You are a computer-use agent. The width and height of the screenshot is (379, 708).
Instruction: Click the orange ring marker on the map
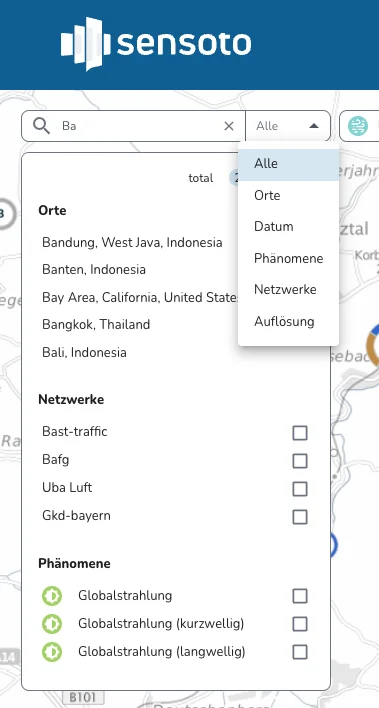(373, 345)
